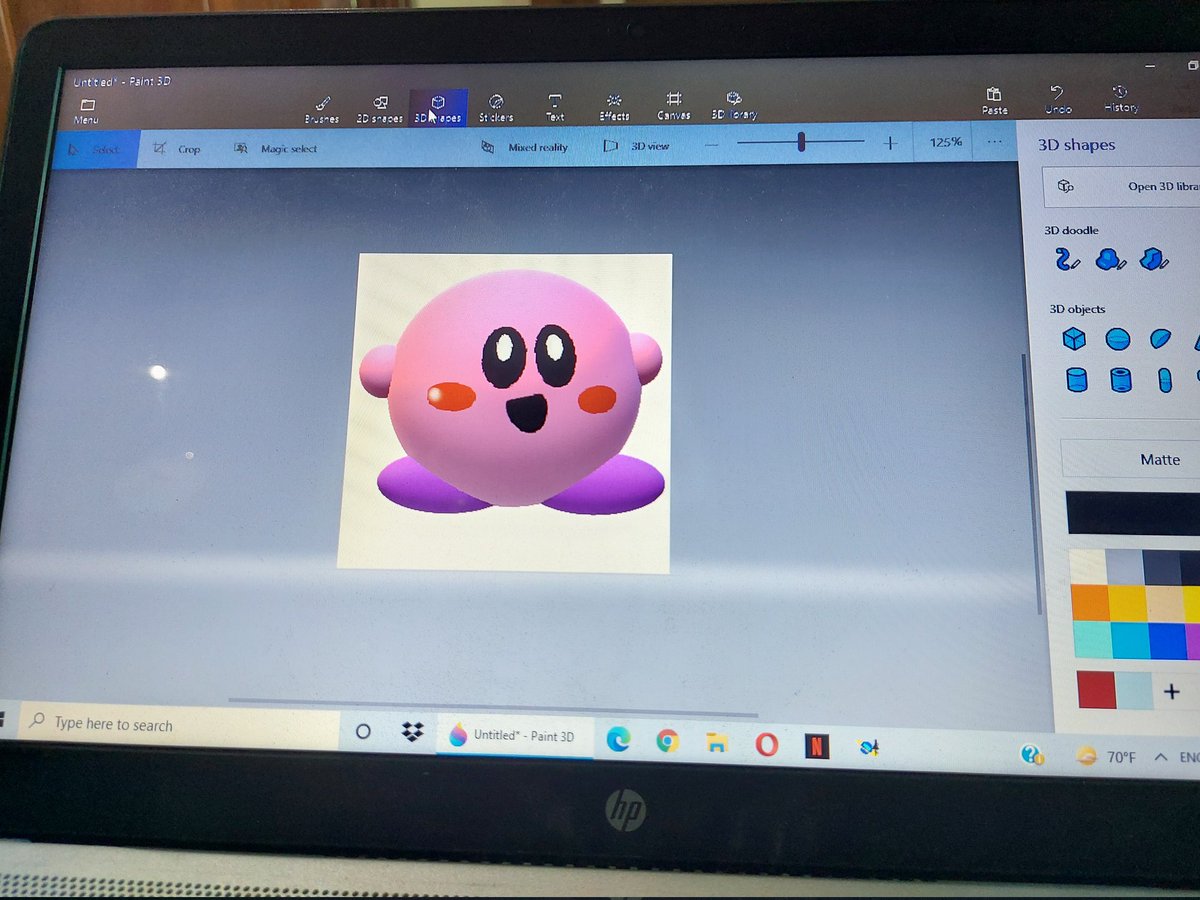Choose the turquoise color swatch
The width and height of the screenshot is (1200, 900).
[x=1092, y=640]
